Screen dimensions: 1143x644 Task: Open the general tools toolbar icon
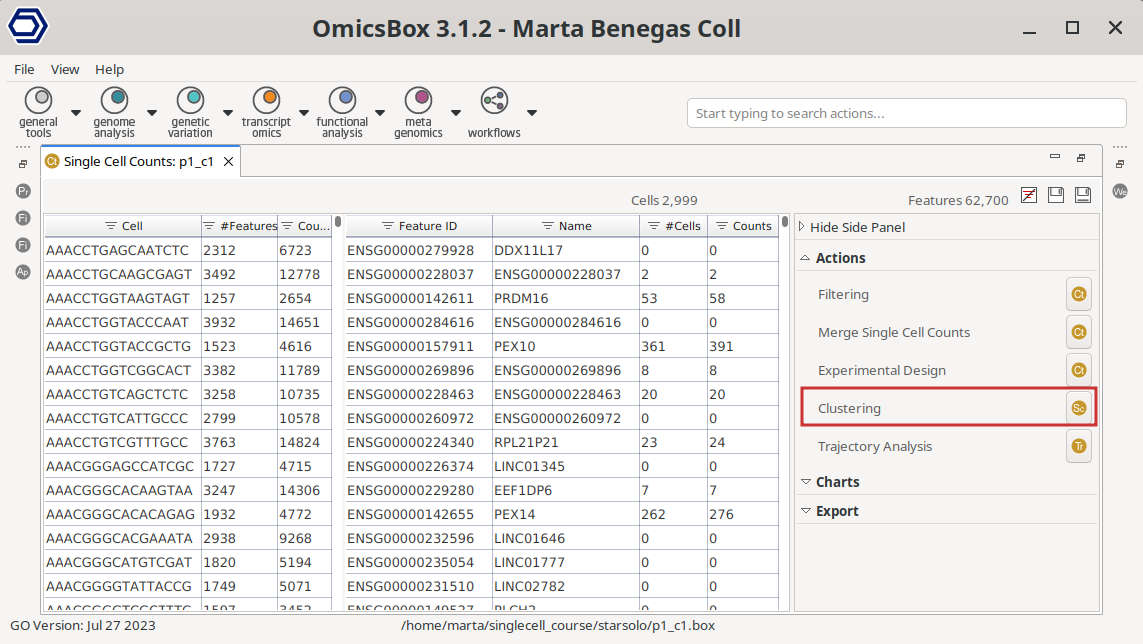[39, 100]
